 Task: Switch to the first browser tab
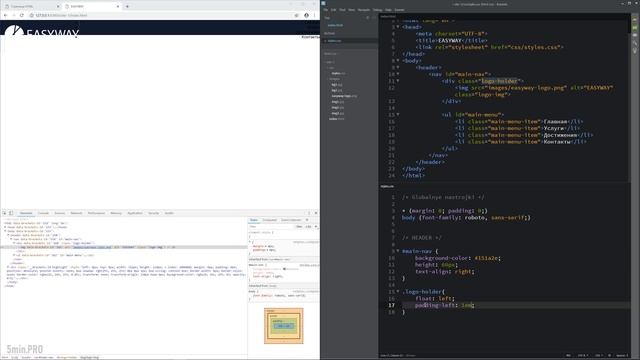[x=32, y=7]
